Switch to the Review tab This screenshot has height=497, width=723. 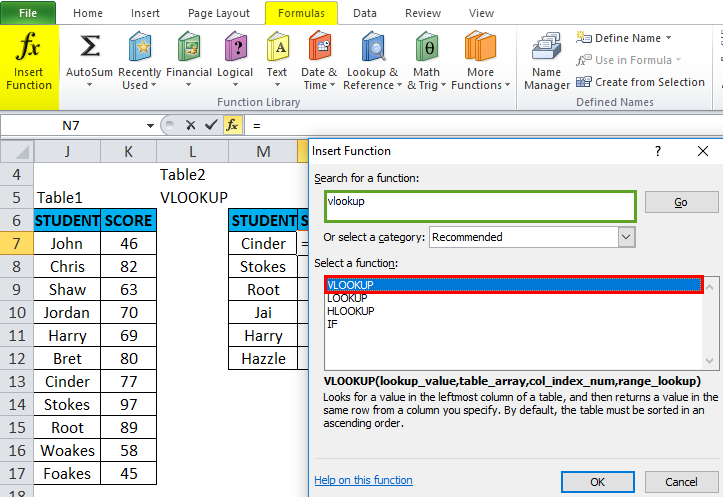[x=423, y=13]
